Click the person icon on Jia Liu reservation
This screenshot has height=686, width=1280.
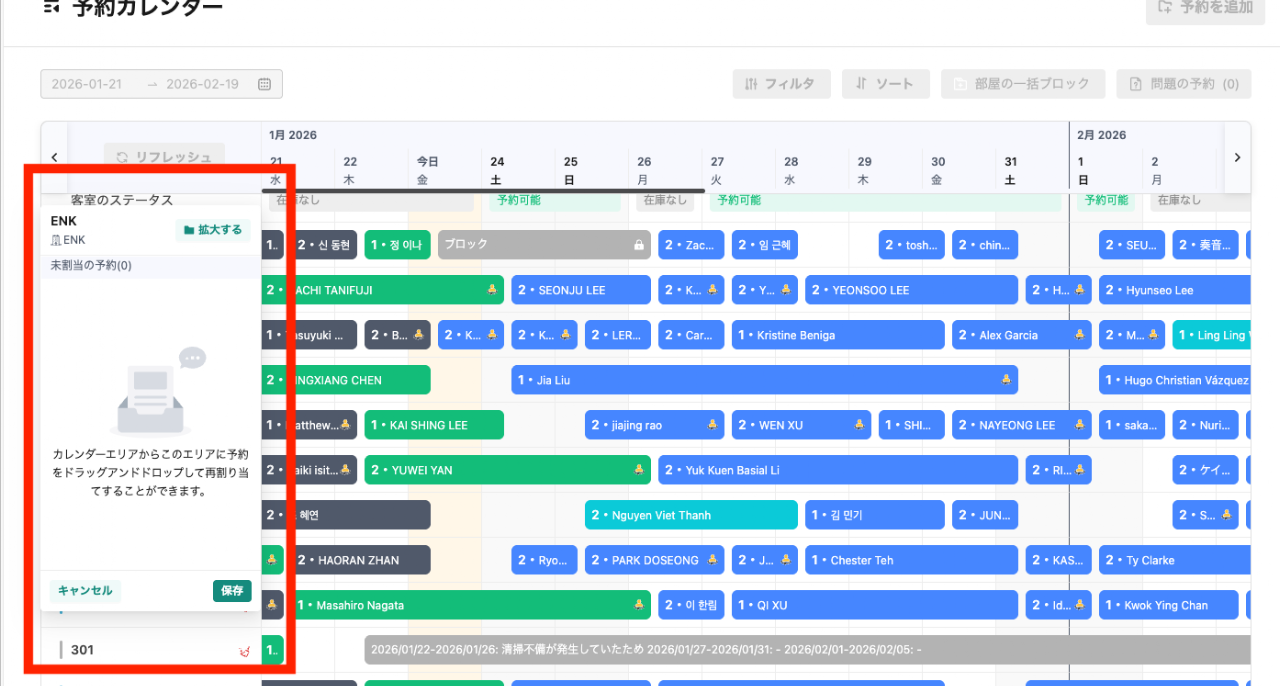[x=1005, y=380]
